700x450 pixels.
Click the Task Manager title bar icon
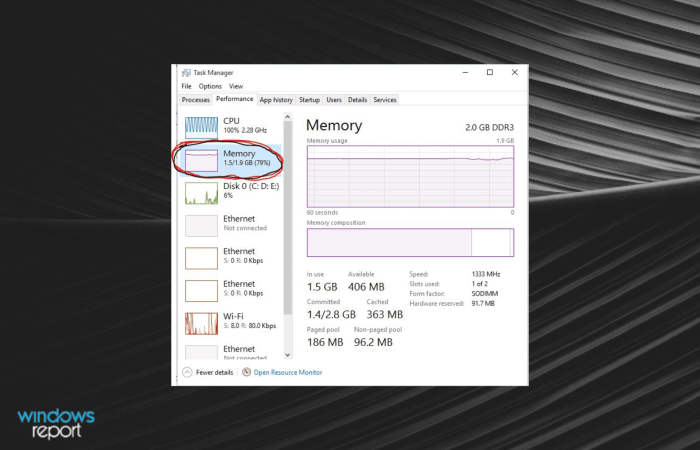pos(186,73)
